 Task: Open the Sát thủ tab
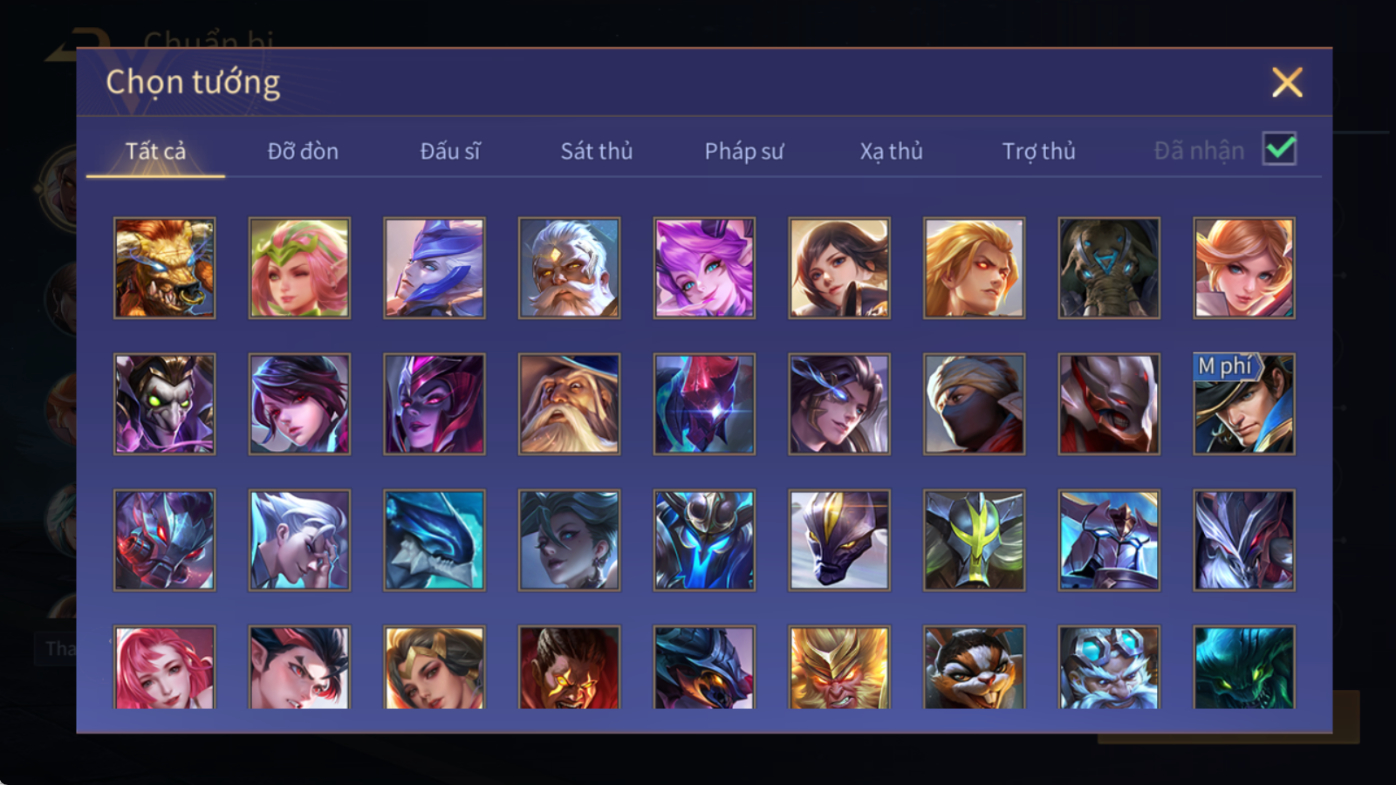pyautogui.click(x=596, y=151)
